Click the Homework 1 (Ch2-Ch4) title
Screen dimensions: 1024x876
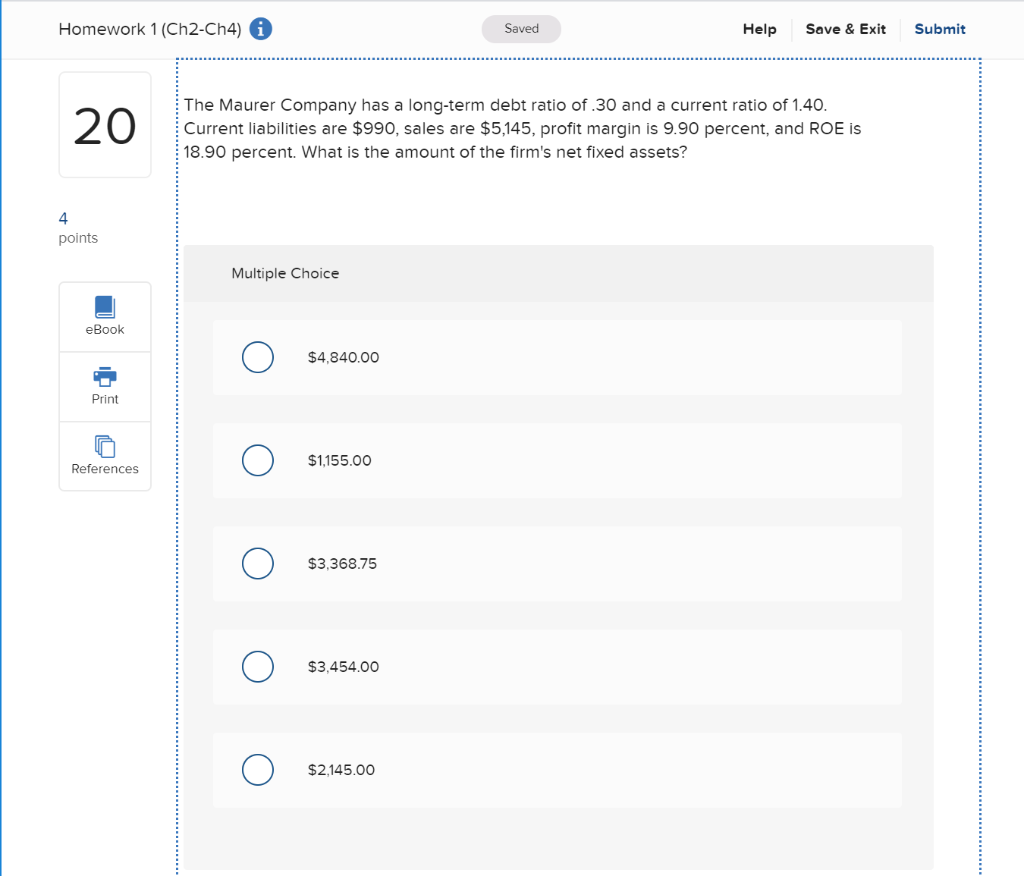pos(148,29)
